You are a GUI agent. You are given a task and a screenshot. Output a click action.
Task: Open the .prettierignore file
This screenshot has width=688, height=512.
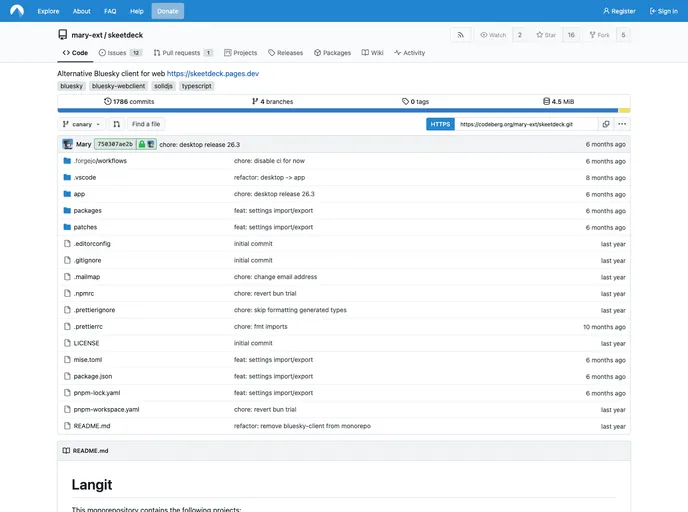[x=94, y=310]
